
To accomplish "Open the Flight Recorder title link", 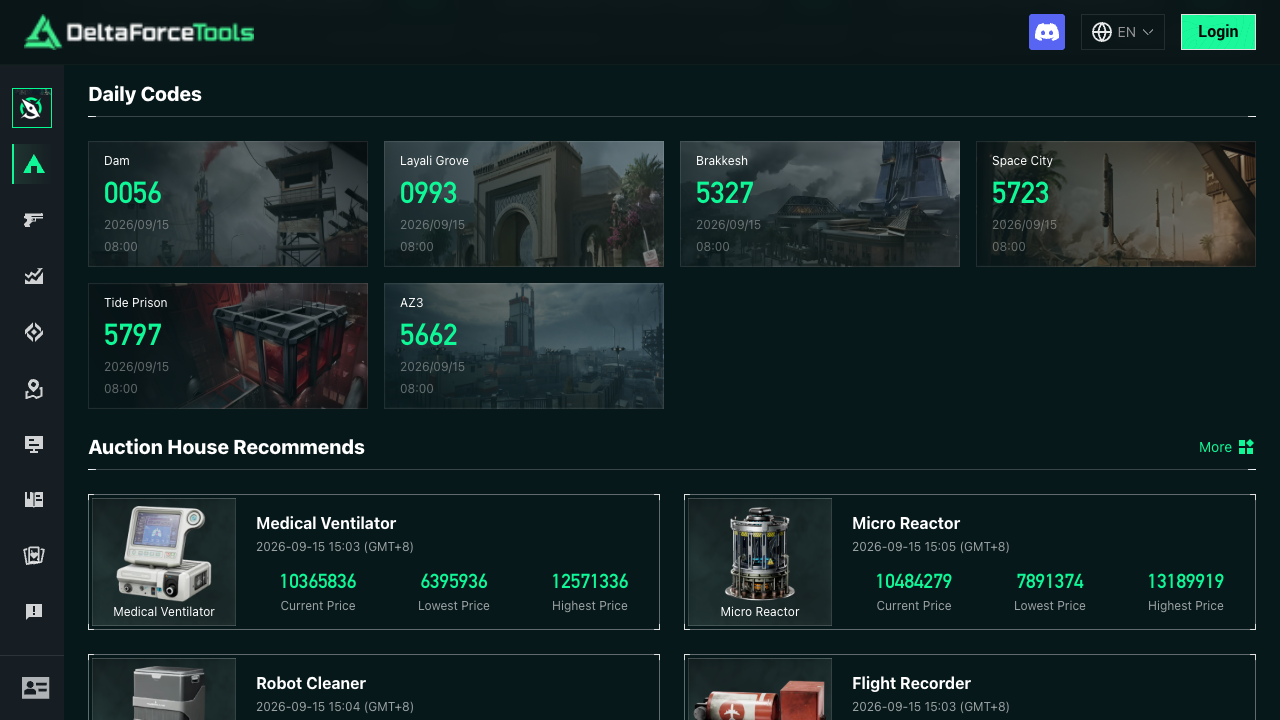I will click(911, 683).
